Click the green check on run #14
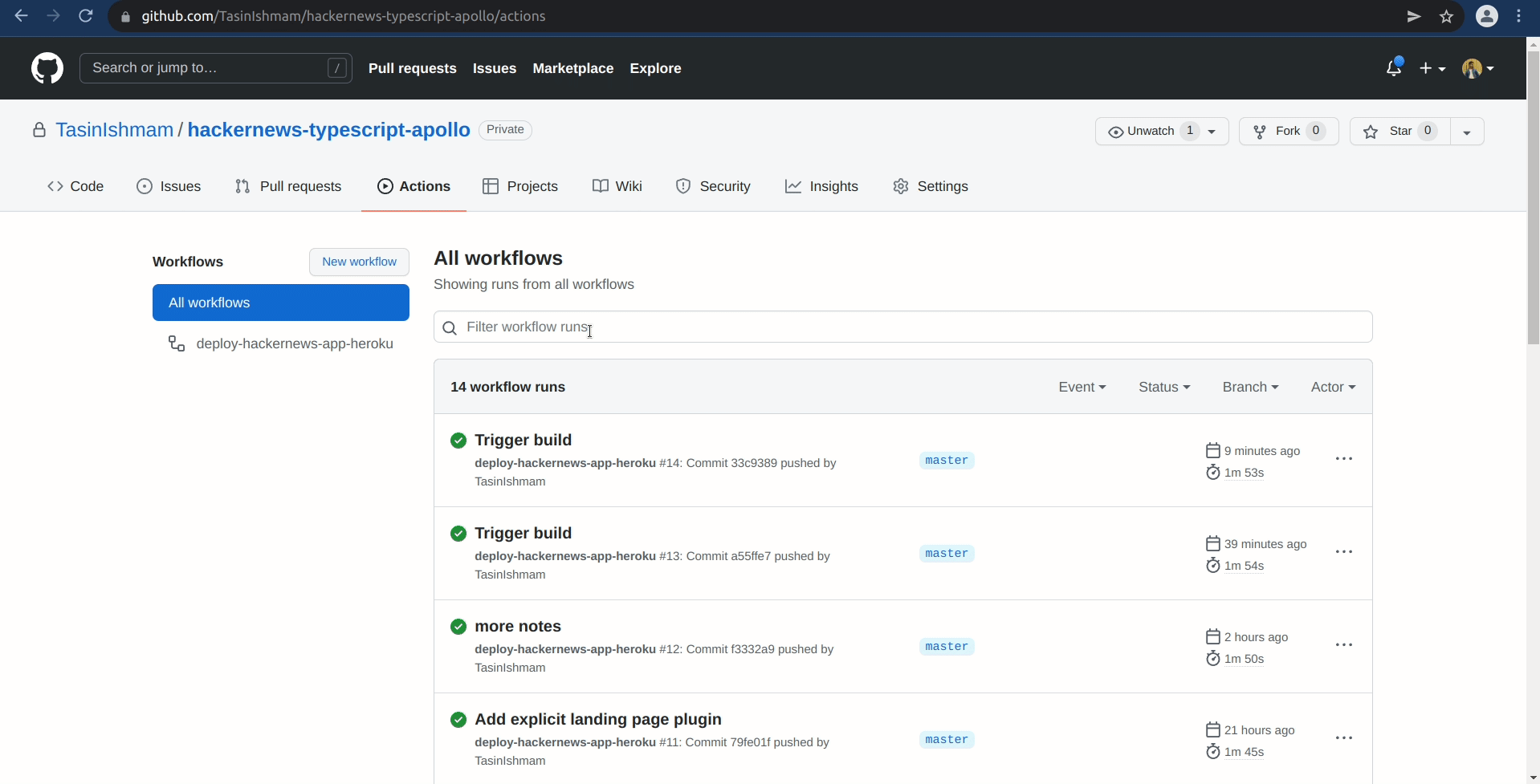1540x784 pixels. (458, 441)
